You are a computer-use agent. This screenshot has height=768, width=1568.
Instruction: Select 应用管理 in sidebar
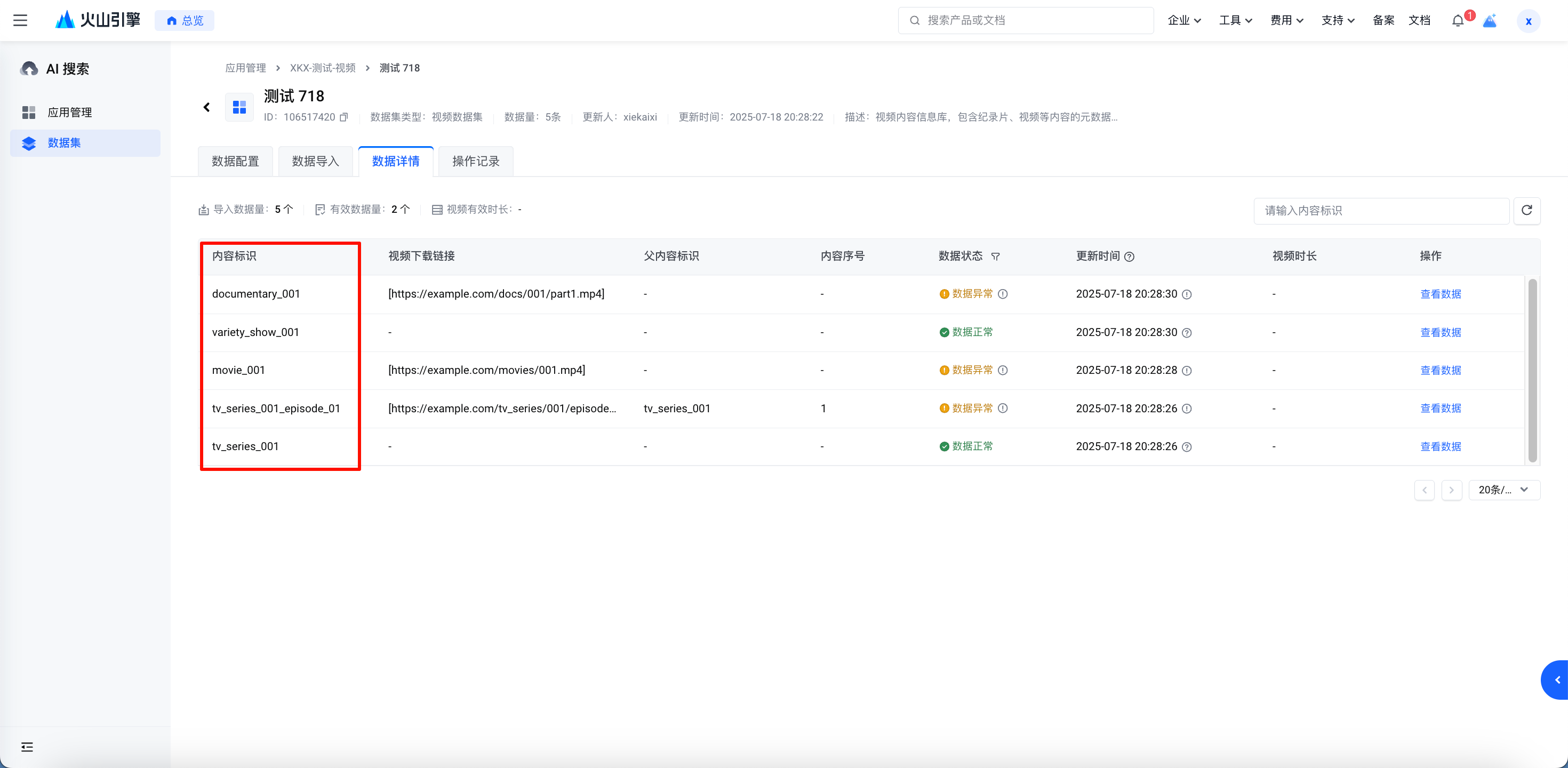point(69,113)
